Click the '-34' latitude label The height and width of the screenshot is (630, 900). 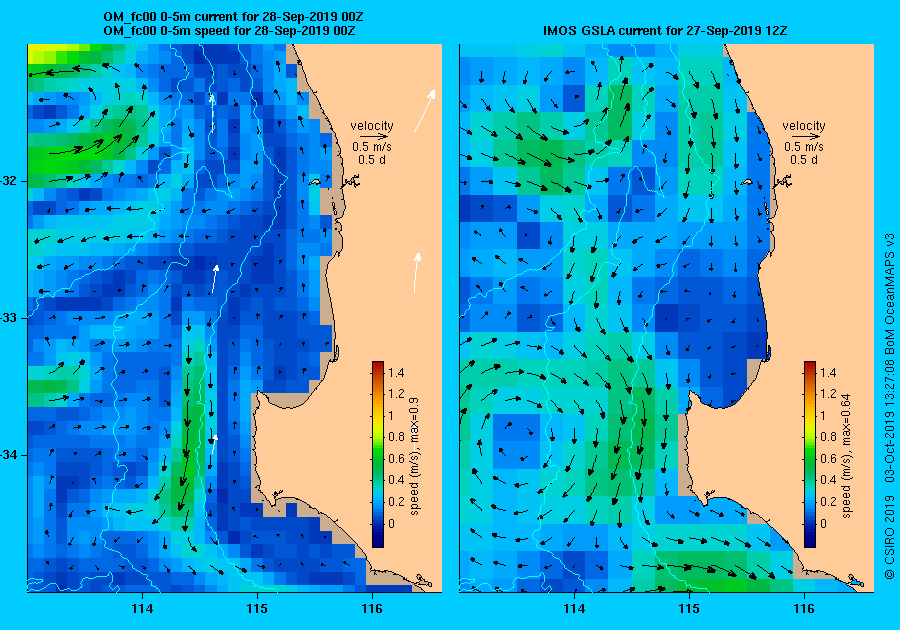coord(9,455)
